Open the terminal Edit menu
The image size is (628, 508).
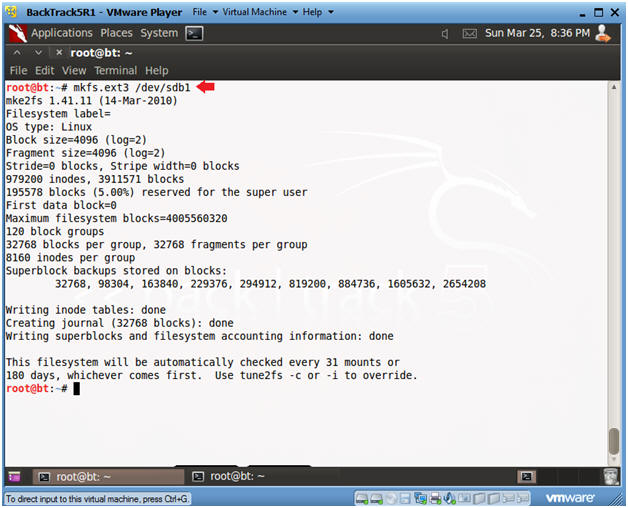pyautogui.click(x=44, y=71)
